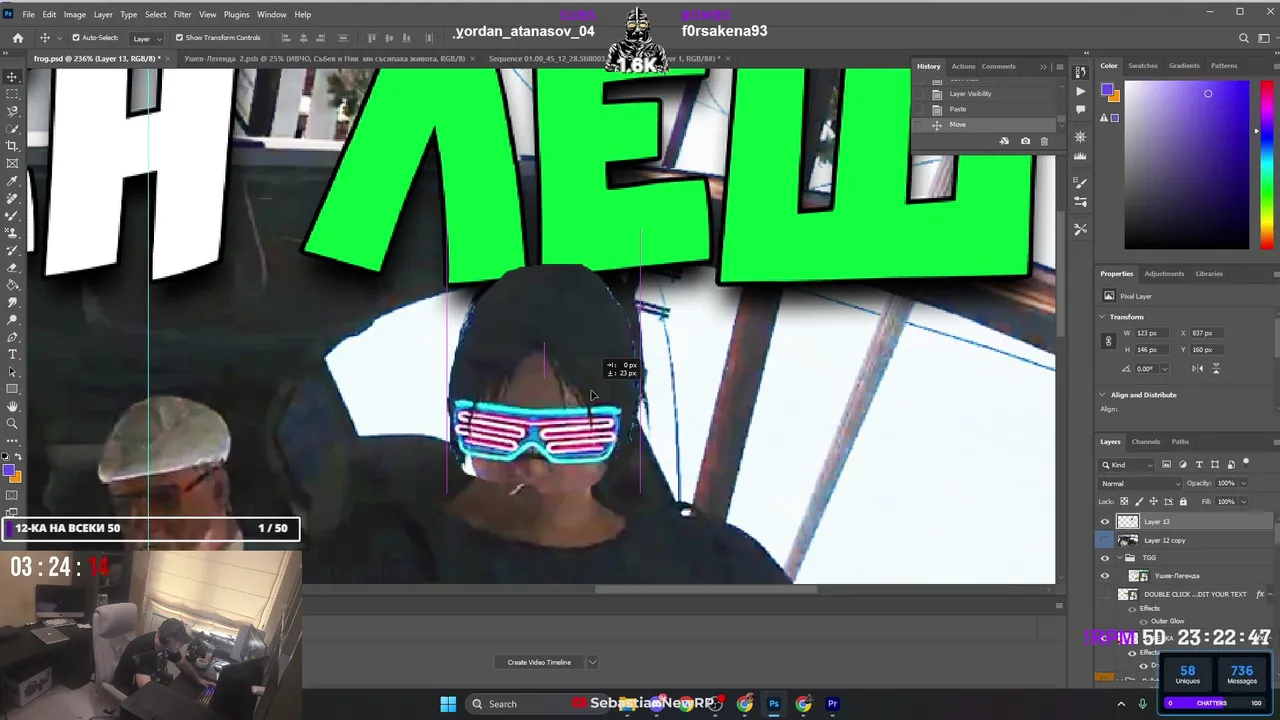
Task: Show Layer 12 copy via its visibility box
Action: click(x=1105, y=540)
